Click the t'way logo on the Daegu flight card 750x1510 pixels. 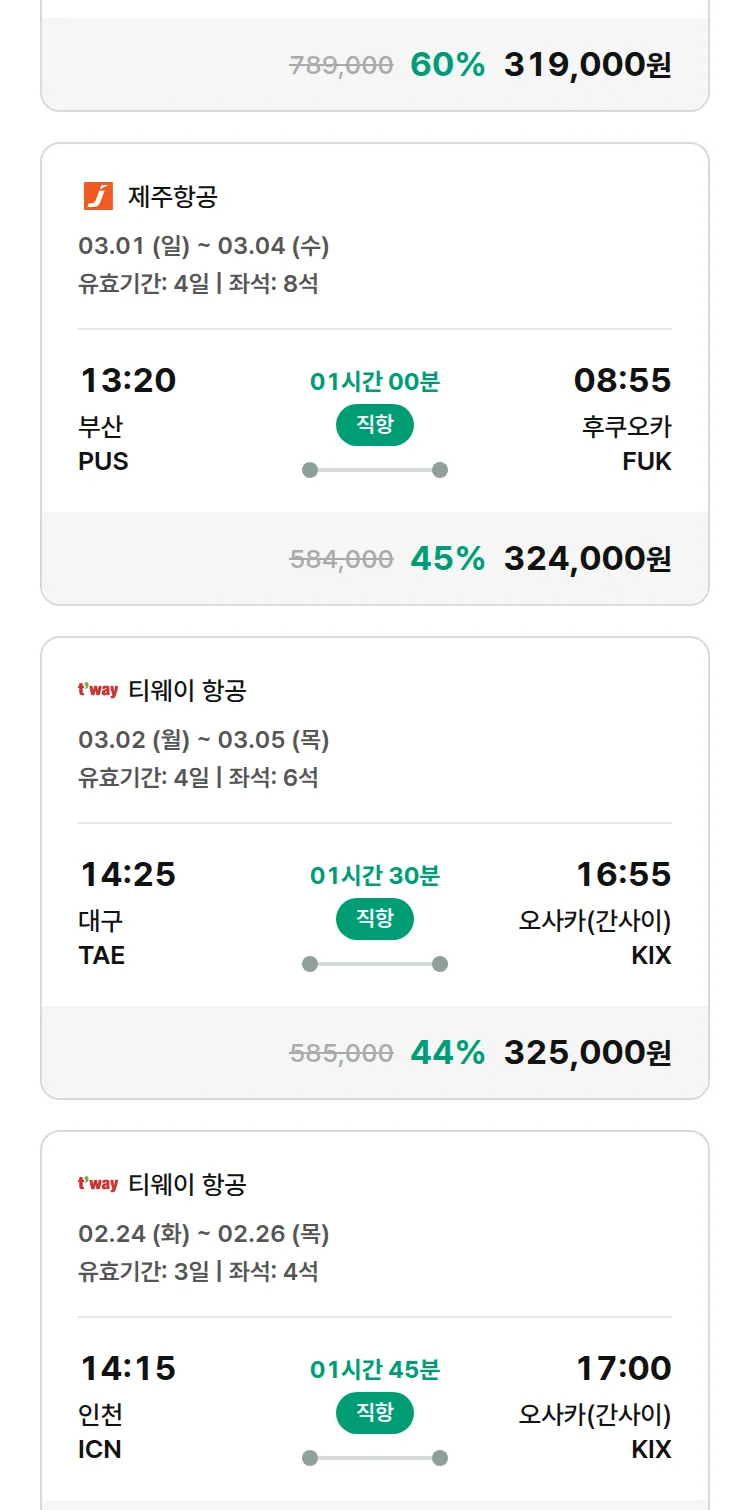pos(98,690)
